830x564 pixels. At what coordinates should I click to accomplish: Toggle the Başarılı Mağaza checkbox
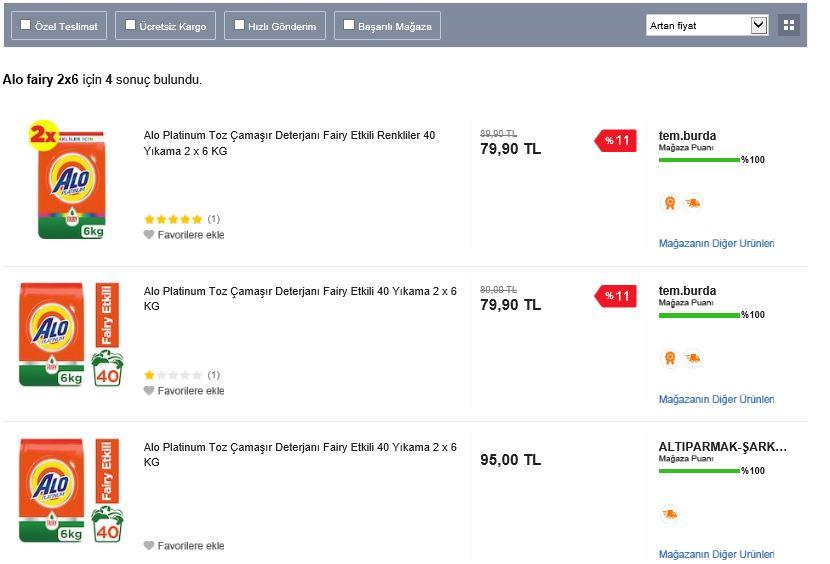[349, 24]
